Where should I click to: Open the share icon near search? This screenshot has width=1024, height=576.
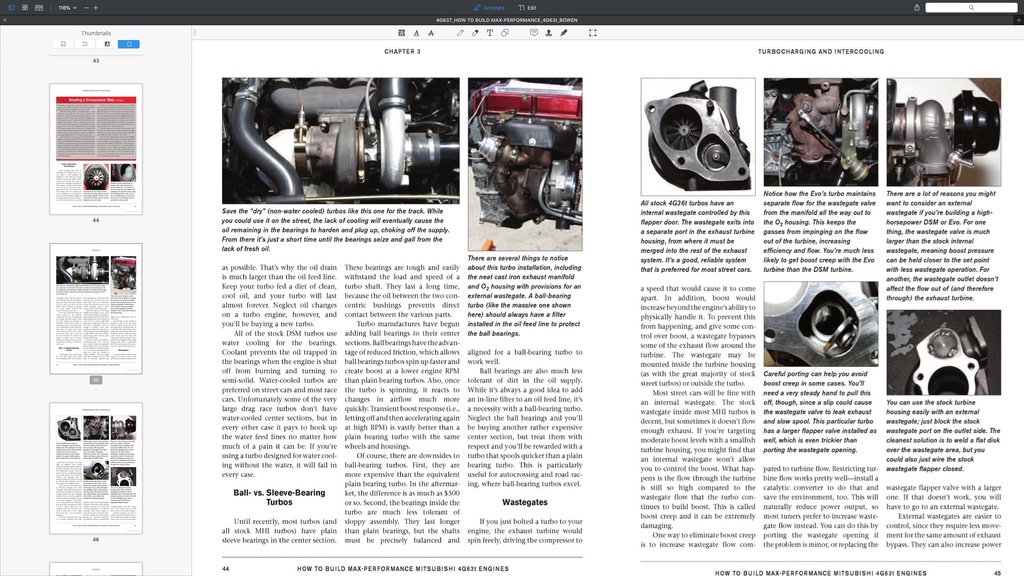916,8
